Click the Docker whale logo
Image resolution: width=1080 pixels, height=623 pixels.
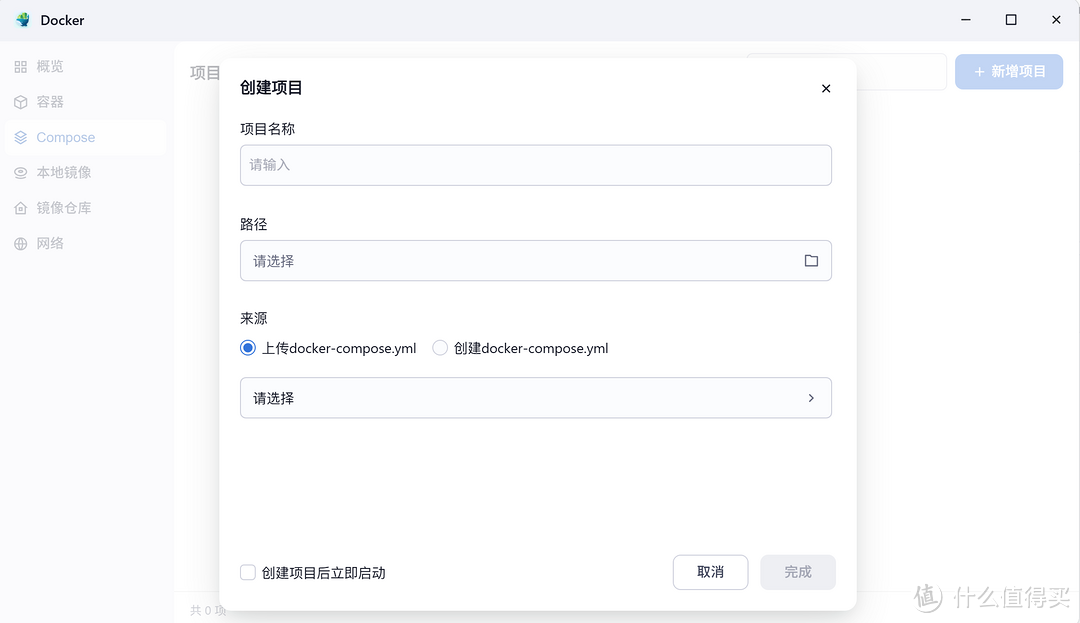coord(22,19)
